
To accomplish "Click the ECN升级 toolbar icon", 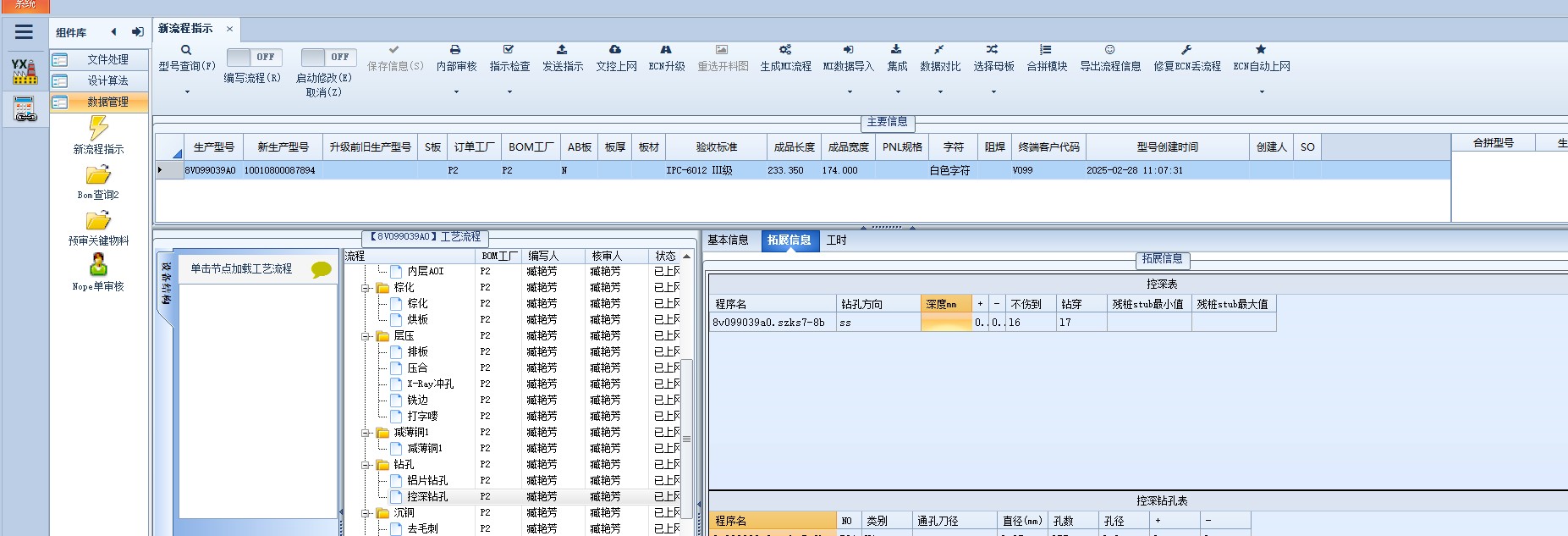I will point(666,50).
